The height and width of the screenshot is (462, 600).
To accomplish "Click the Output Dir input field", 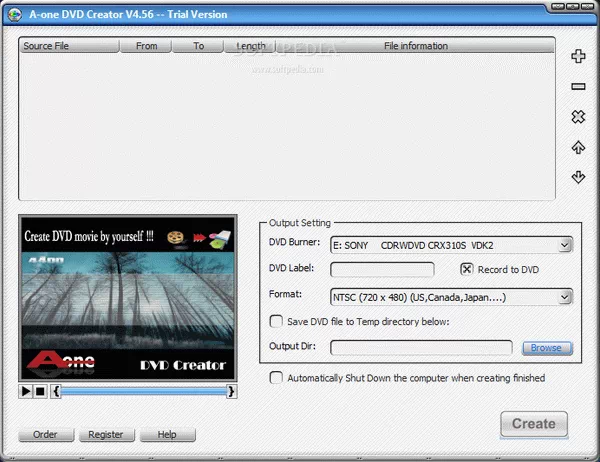I will click(421, 348).
